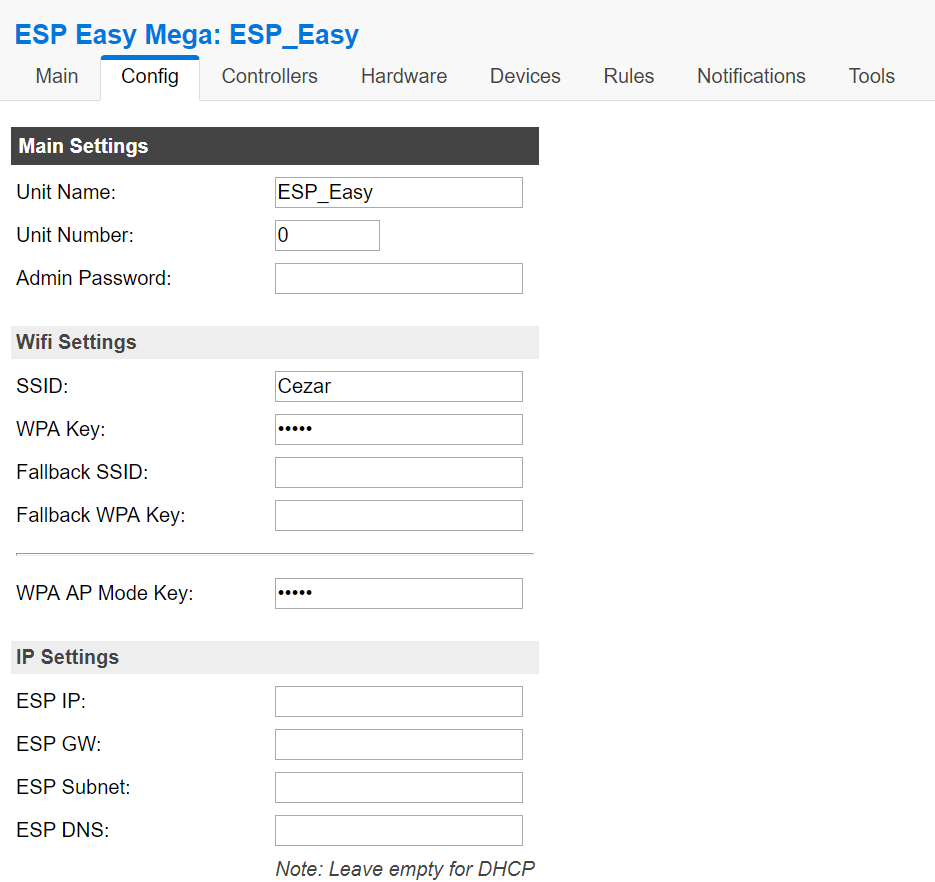Click the Fallback SSID input field
The height and width of the screenshot is (882, 935).
(x=398, y=472)
